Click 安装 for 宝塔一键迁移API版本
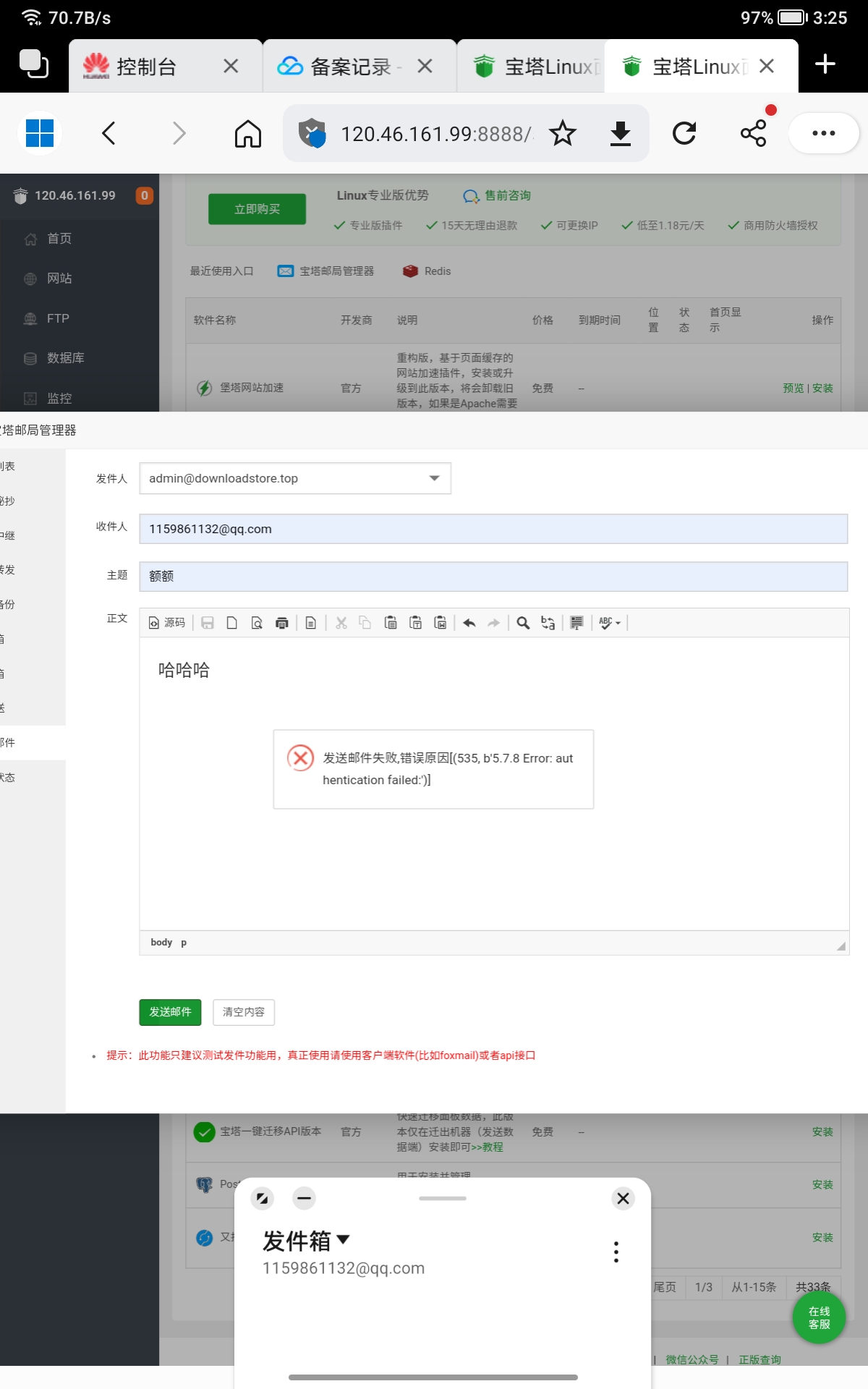 coord(822,1132)
